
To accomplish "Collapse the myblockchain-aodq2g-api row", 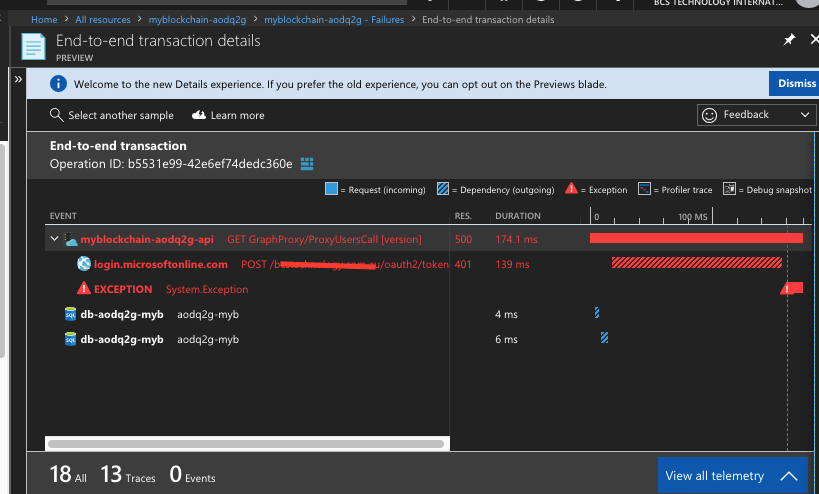I will click(54, 239).
